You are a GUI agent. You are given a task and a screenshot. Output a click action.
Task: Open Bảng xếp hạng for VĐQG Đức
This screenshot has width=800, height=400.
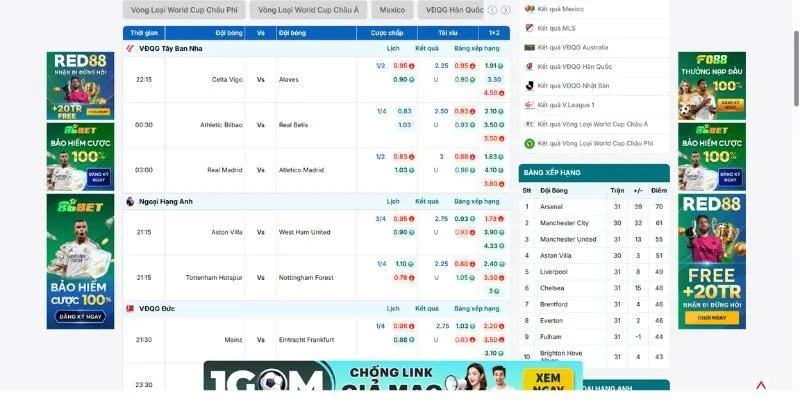[x=477, y=309]
